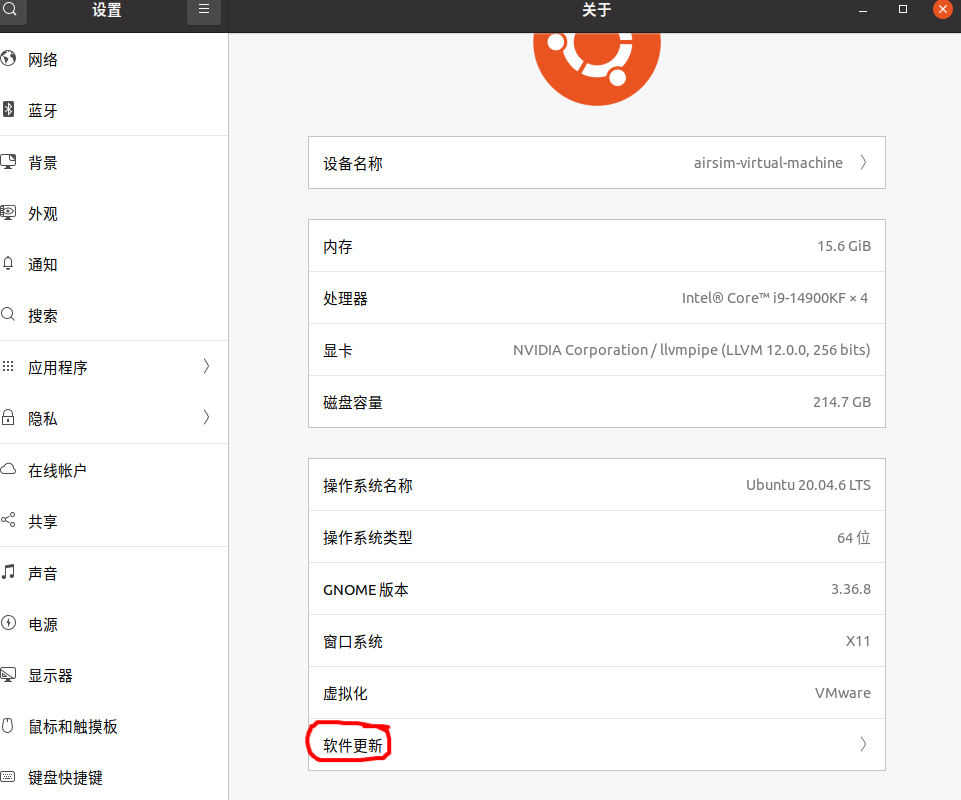
Task: Open 键盘快捷键 in the sidebar
Action: 114,777
